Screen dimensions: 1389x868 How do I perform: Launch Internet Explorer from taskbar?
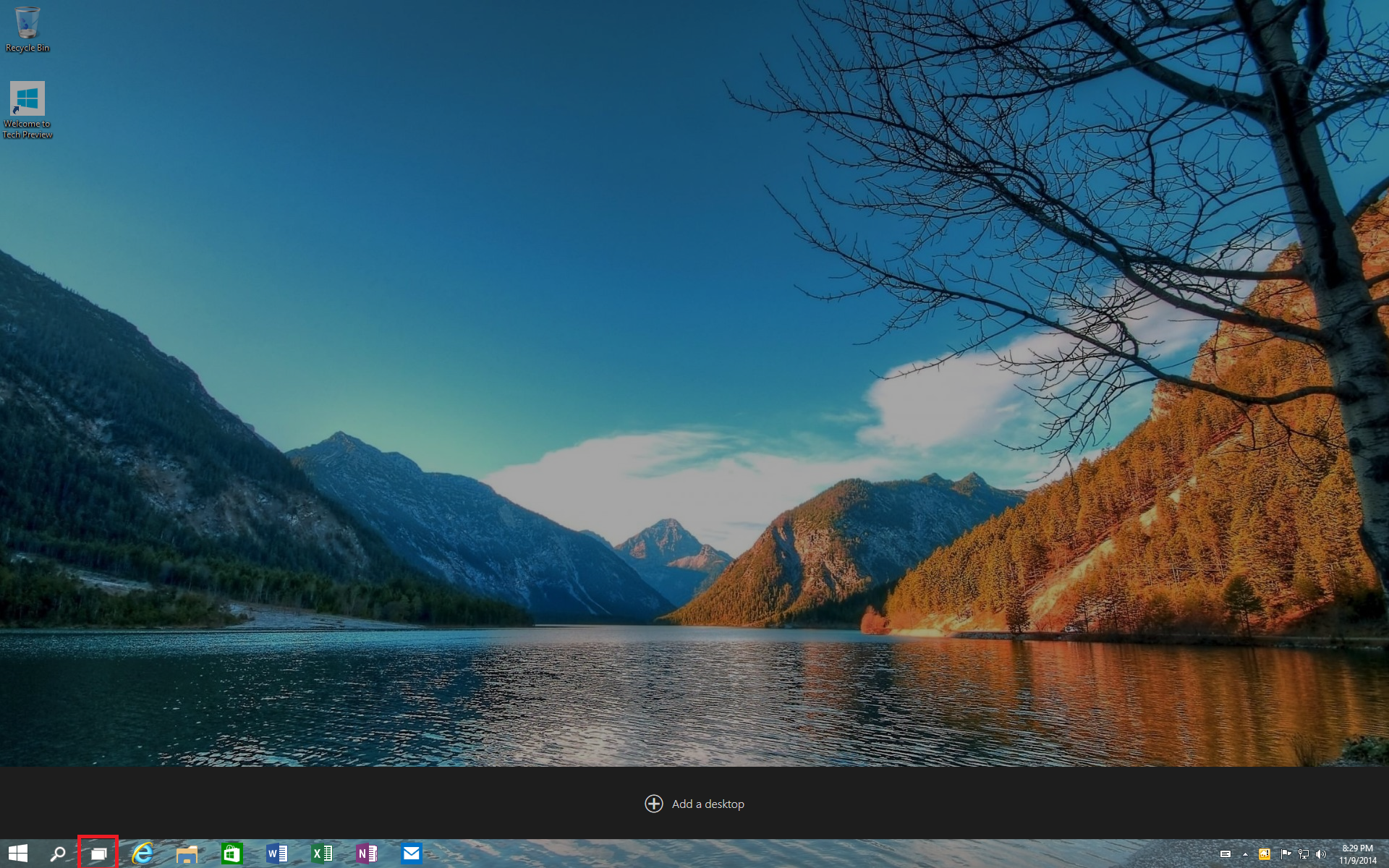pos(143,854)
